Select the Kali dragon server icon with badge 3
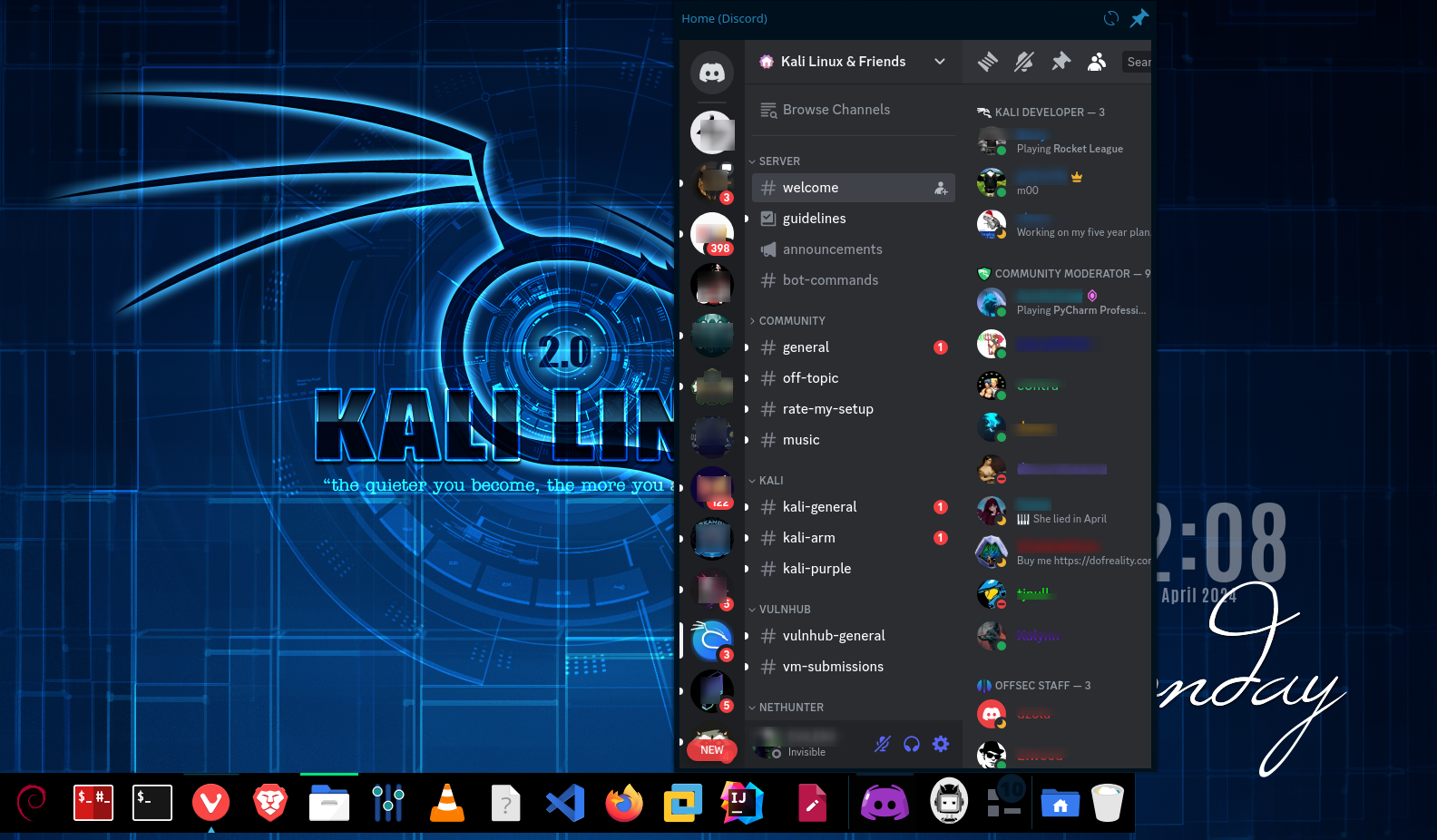 click(x=712, y=640)
